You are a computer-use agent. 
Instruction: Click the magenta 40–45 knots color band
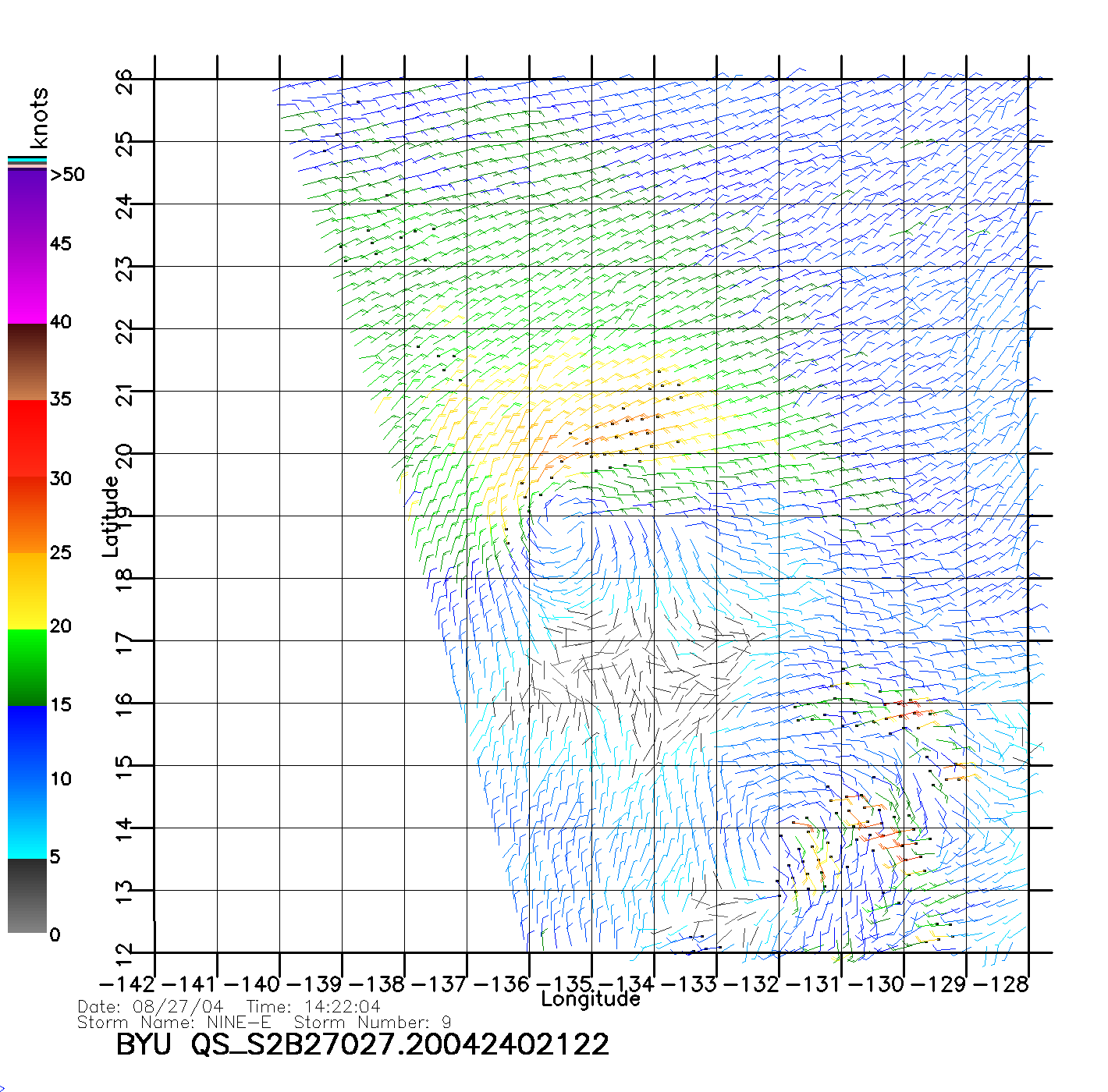(27, 285)
